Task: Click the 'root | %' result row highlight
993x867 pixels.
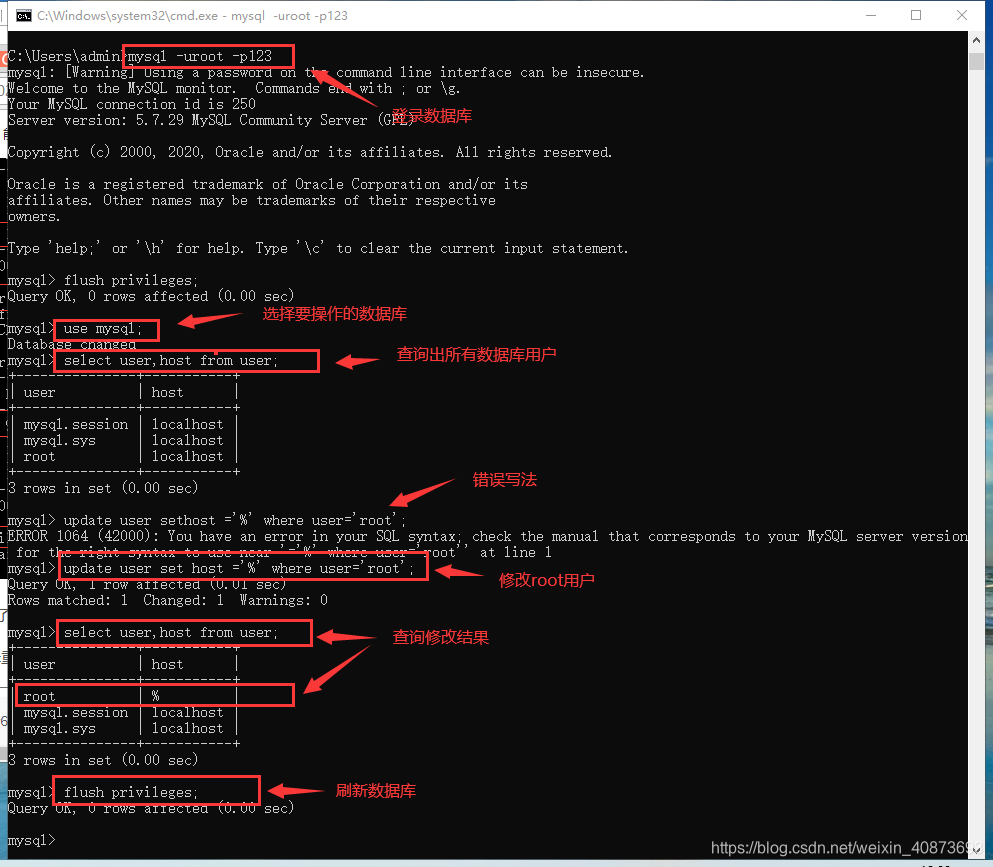Action: (x=155, y=695)
